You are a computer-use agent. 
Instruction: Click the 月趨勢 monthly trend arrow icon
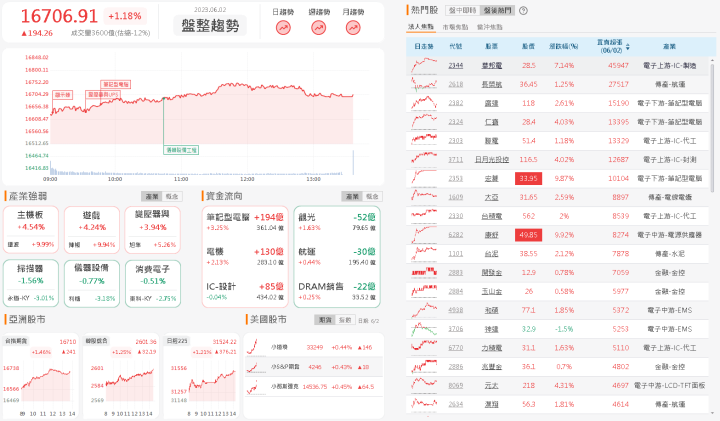click(x=353, y=28)
